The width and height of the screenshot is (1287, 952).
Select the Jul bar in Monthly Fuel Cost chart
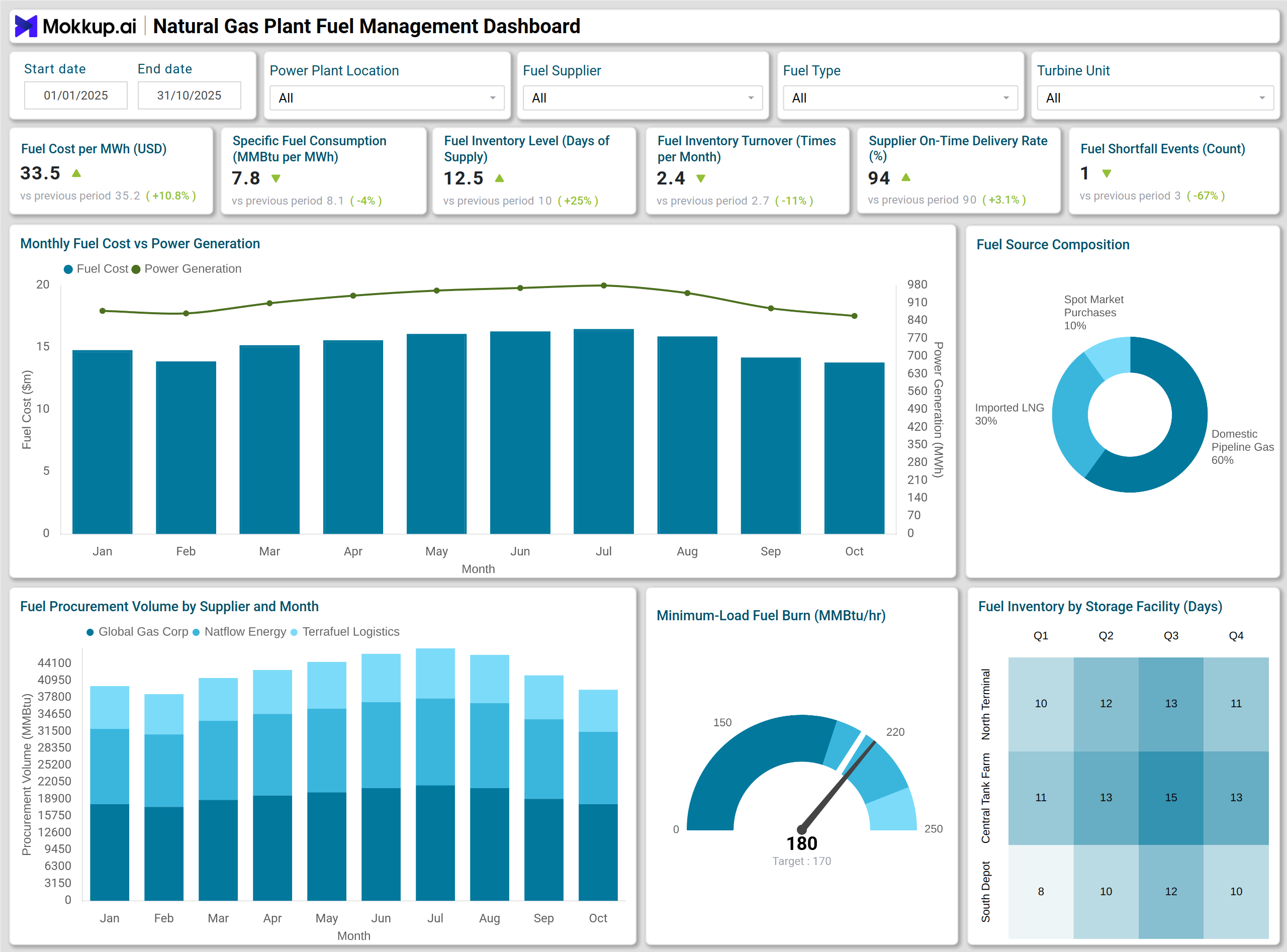(603, 431)
